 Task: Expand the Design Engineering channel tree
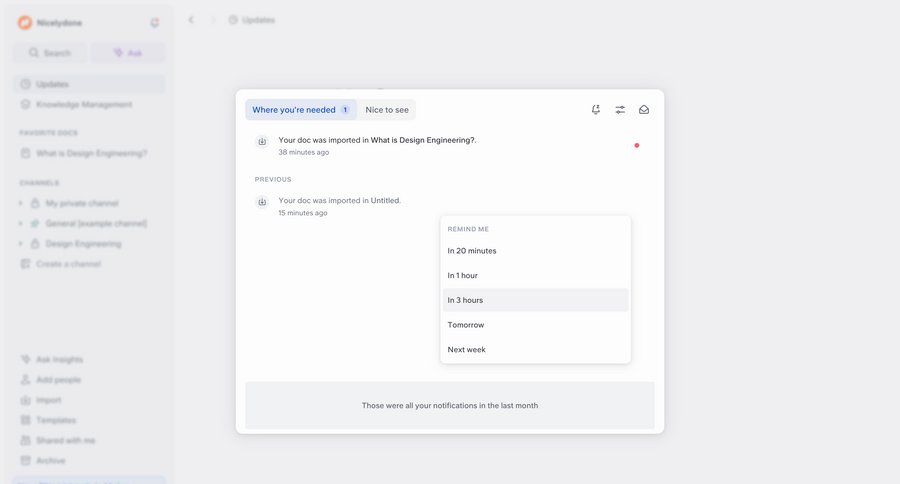[20, 244]
